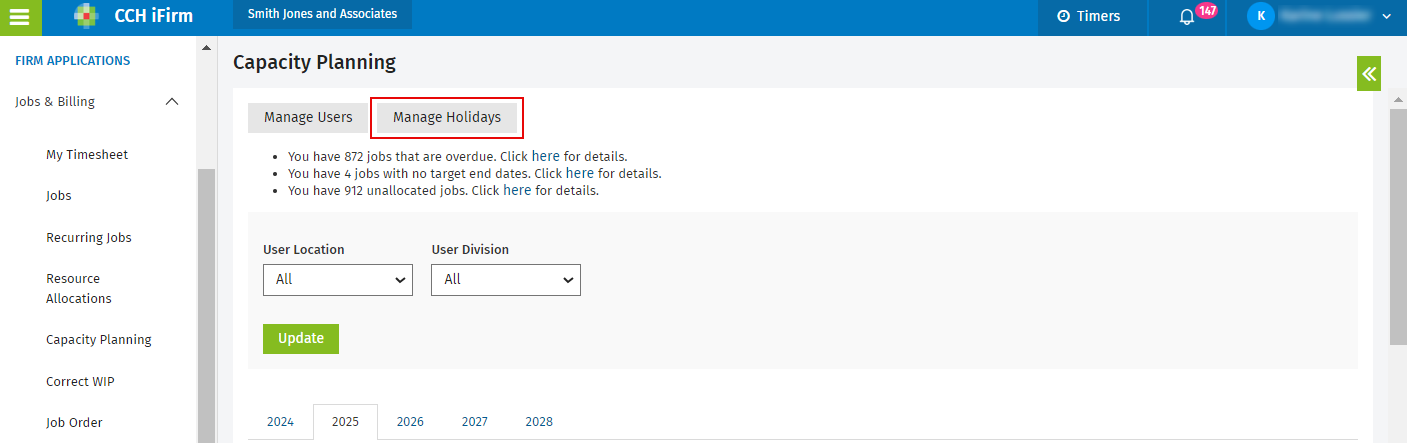The height and width of the screenshot is (443, 1407).
Task: Open the Timers panel
Action: click(x=1089, y=16)
